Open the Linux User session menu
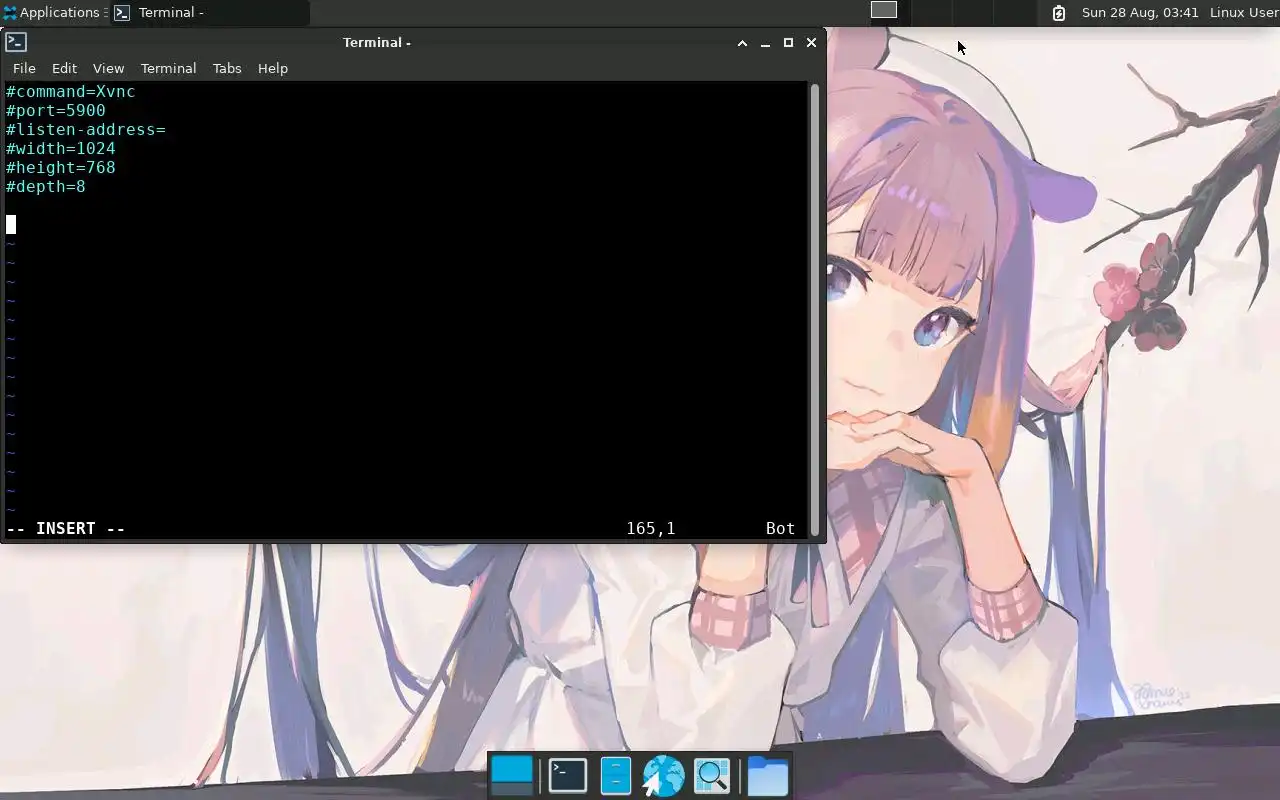This screenshot has width=1280, height=800. (x=1244, y=13)
